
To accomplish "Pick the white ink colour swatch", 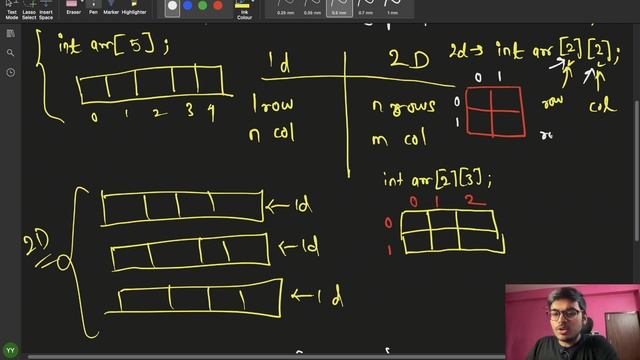I will coord(172,6).
